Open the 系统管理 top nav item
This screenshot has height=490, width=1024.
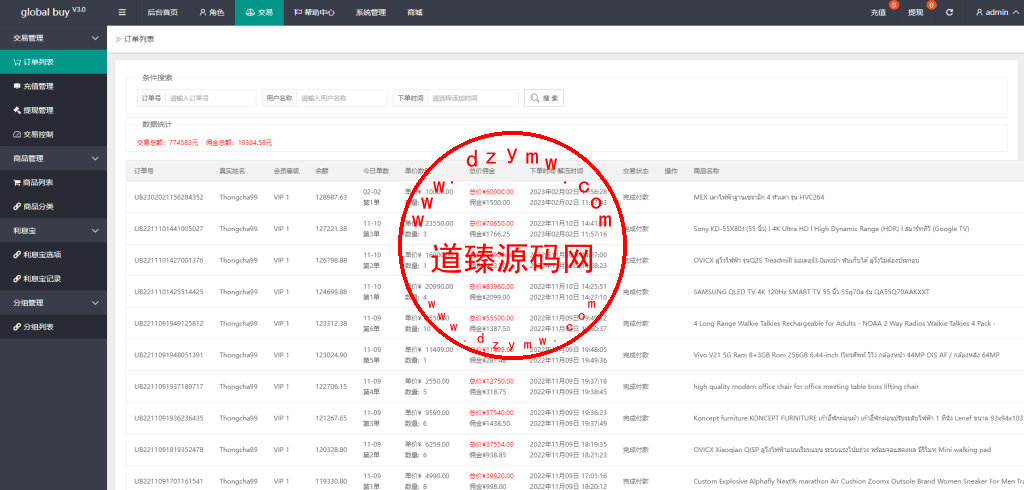(x=370, y=12)
